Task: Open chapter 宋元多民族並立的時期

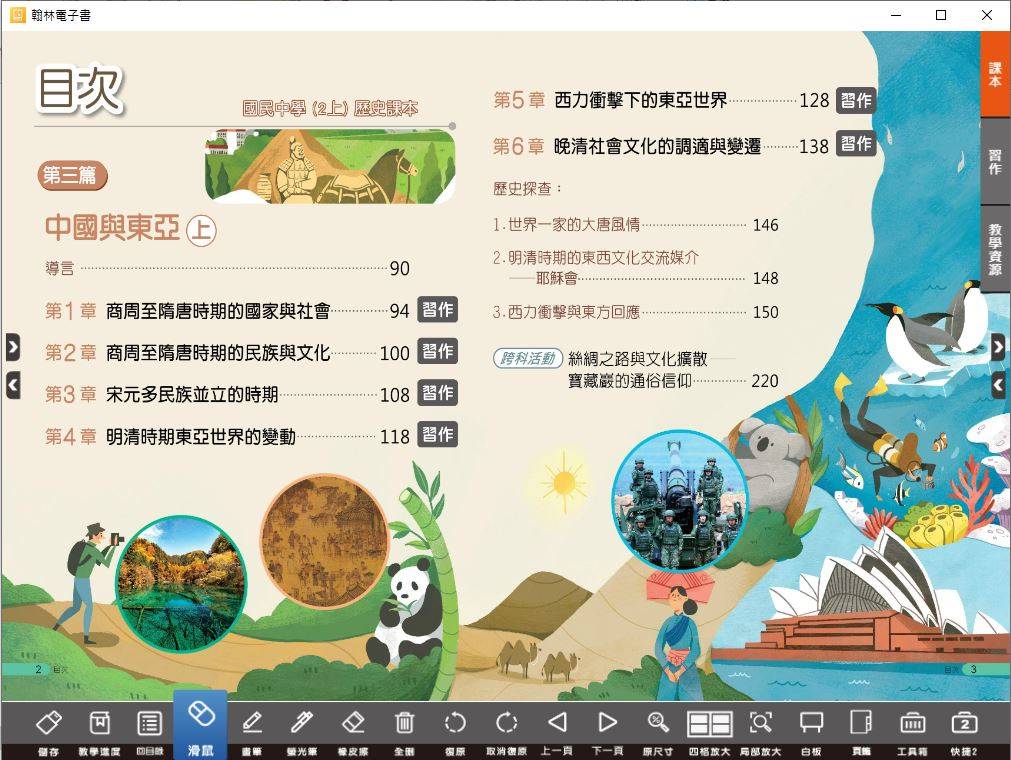Action: (192, 395)
